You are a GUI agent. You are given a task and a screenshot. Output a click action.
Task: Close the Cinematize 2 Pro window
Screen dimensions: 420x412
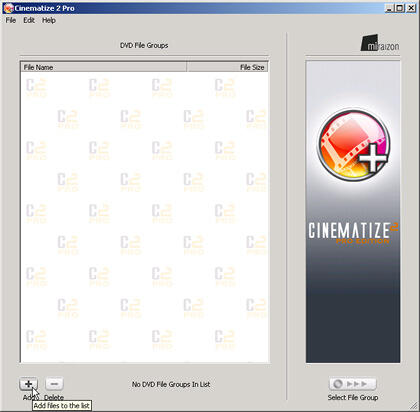point(411,8)
